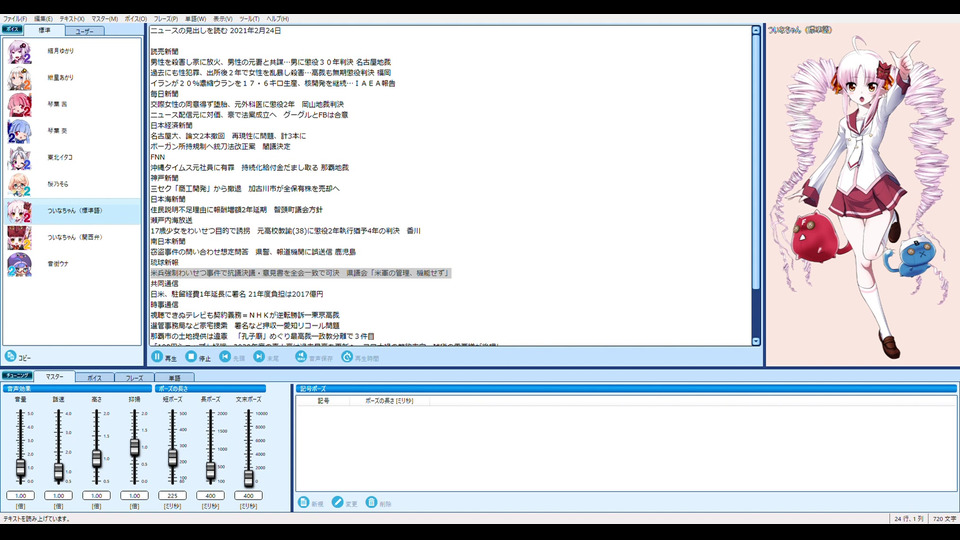The width and height of the screenshot is (960, 540).
Task: Pick the 桜乃そら voice avatar
Action: click(19, 184)
